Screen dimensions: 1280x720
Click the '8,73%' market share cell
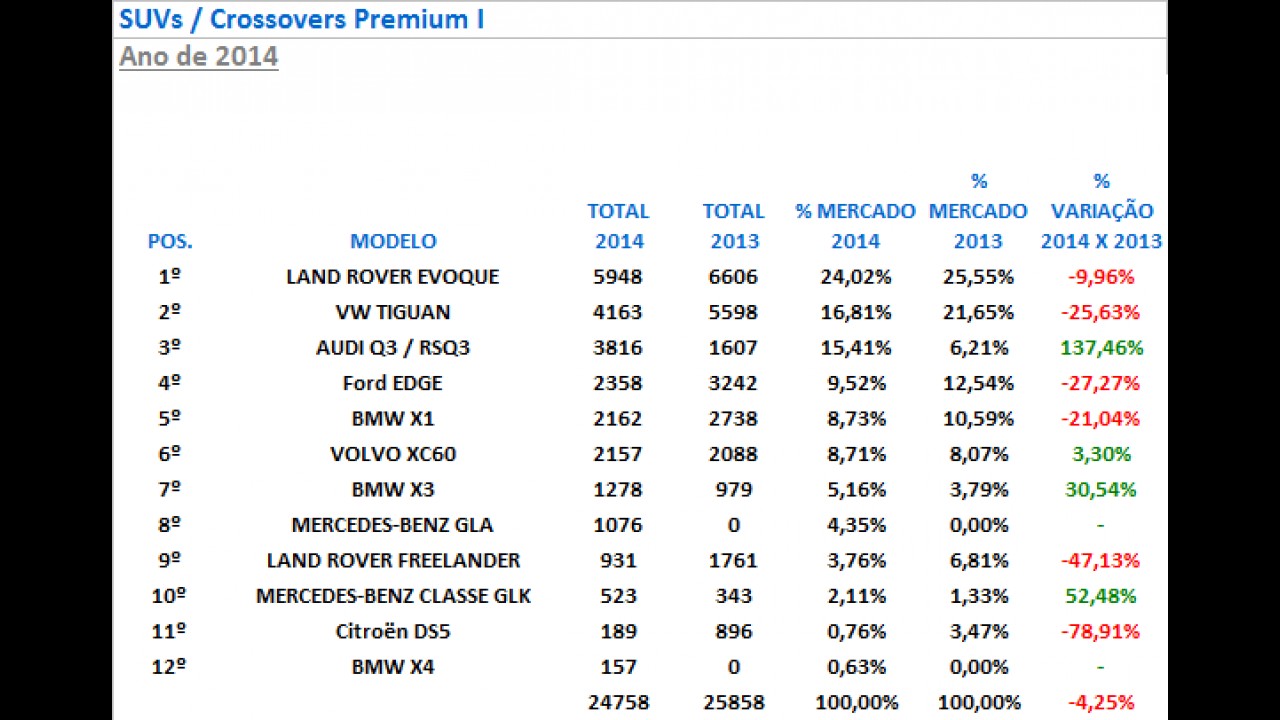coord(856,419)
